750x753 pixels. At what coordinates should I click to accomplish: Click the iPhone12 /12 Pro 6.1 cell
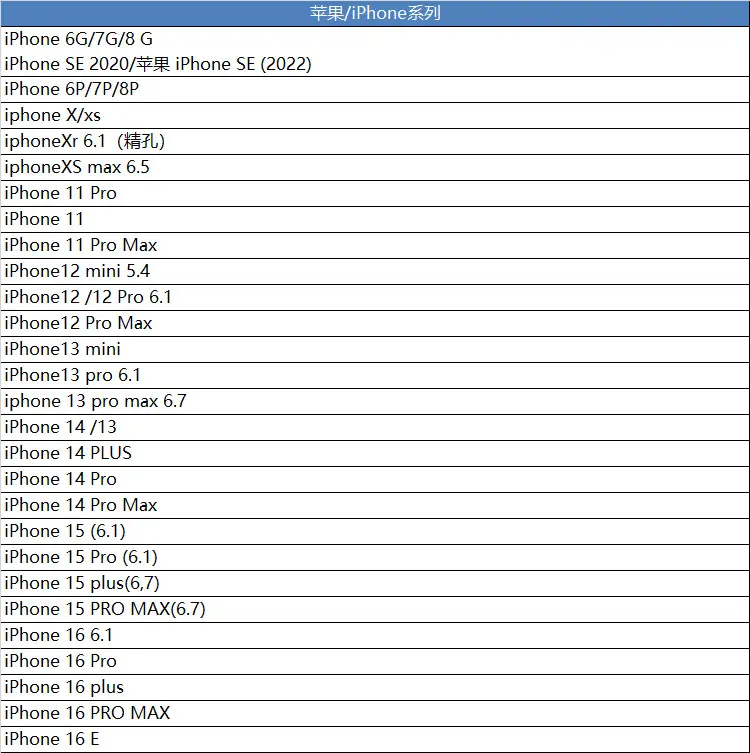click(375, 297)
